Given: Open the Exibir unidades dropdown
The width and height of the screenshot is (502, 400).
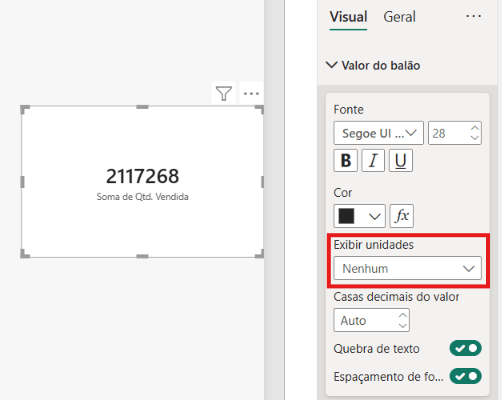Looking at the screenshot, I should [407, 268].
